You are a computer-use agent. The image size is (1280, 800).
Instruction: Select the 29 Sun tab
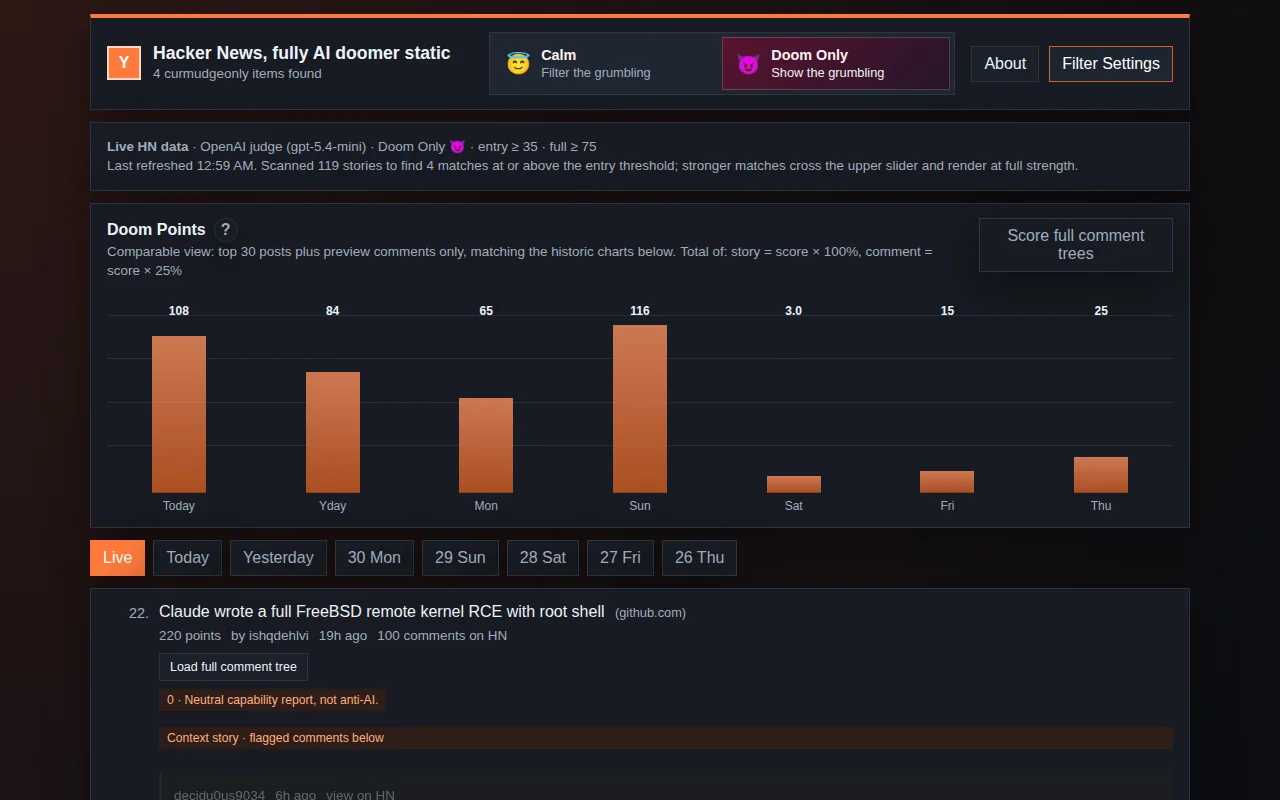pyautogui.click(x=460, y=558)
